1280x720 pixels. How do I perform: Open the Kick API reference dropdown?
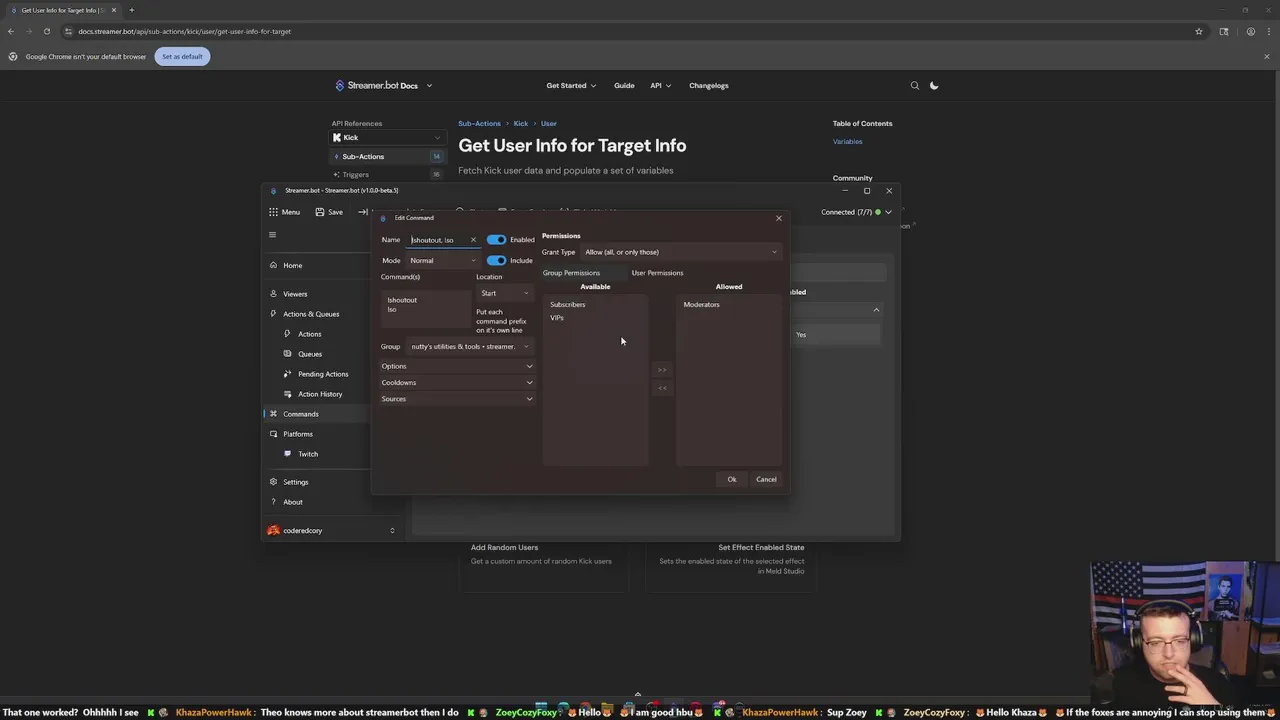tap(387, 138)
